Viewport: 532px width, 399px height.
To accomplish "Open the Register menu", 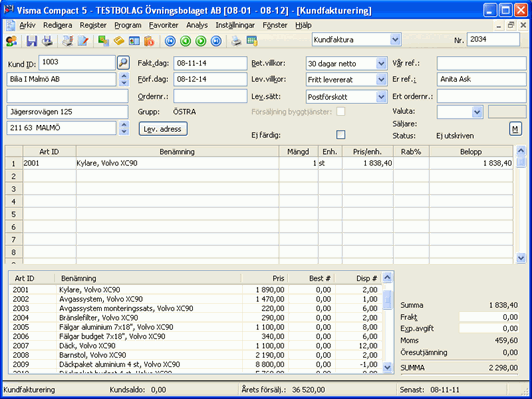I will (93, 25).
